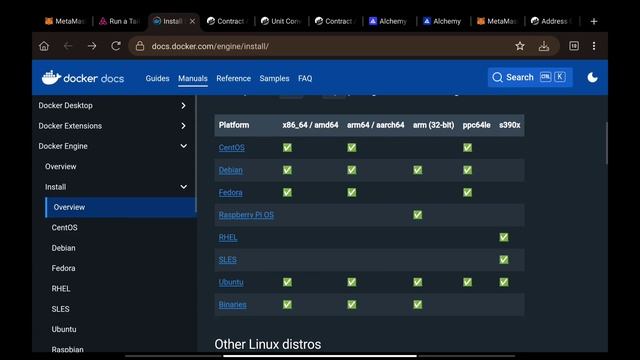Click Fedora ppc64le check mark
Image resolution: width=640 pixels, height=360 pixels.
tap(467, 193)
